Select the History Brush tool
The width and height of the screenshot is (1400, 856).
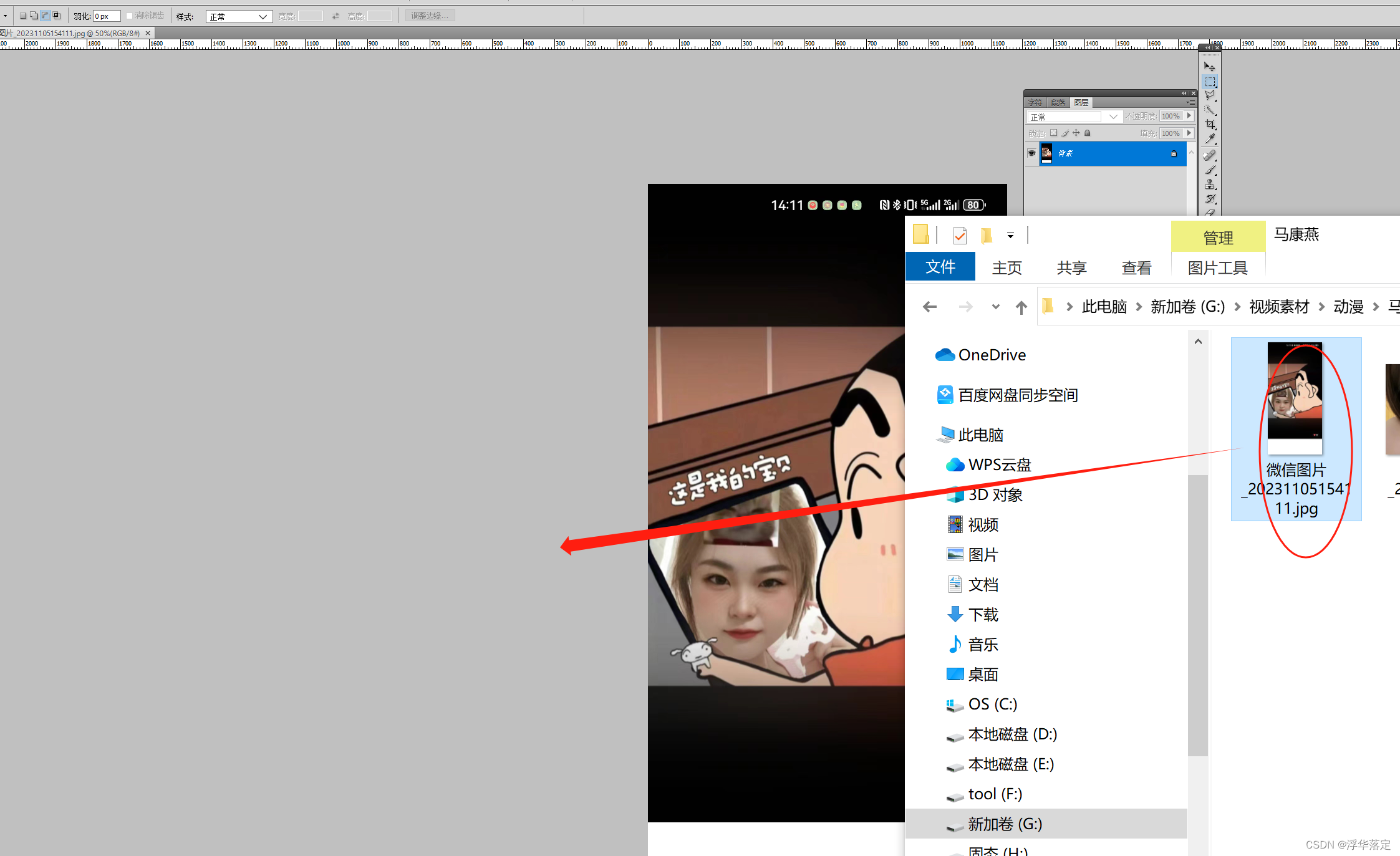1210,199
